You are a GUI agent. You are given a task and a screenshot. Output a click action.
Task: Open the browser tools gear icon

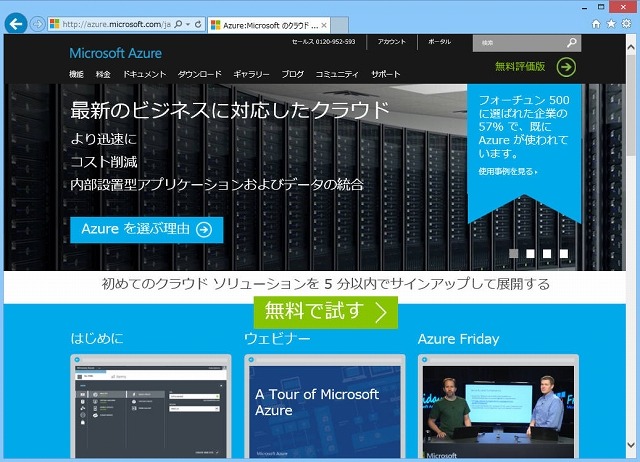click(624, 23)
